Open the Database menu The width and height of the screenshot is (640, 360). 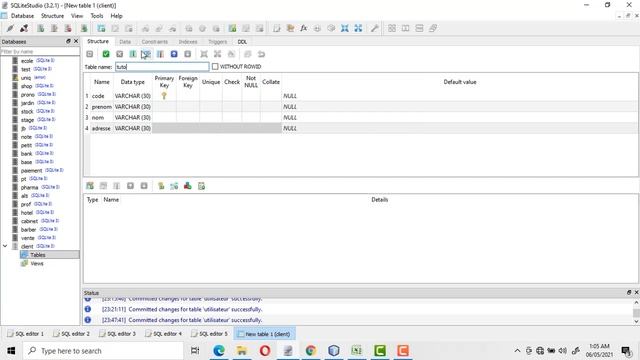[x=22, y=16]
